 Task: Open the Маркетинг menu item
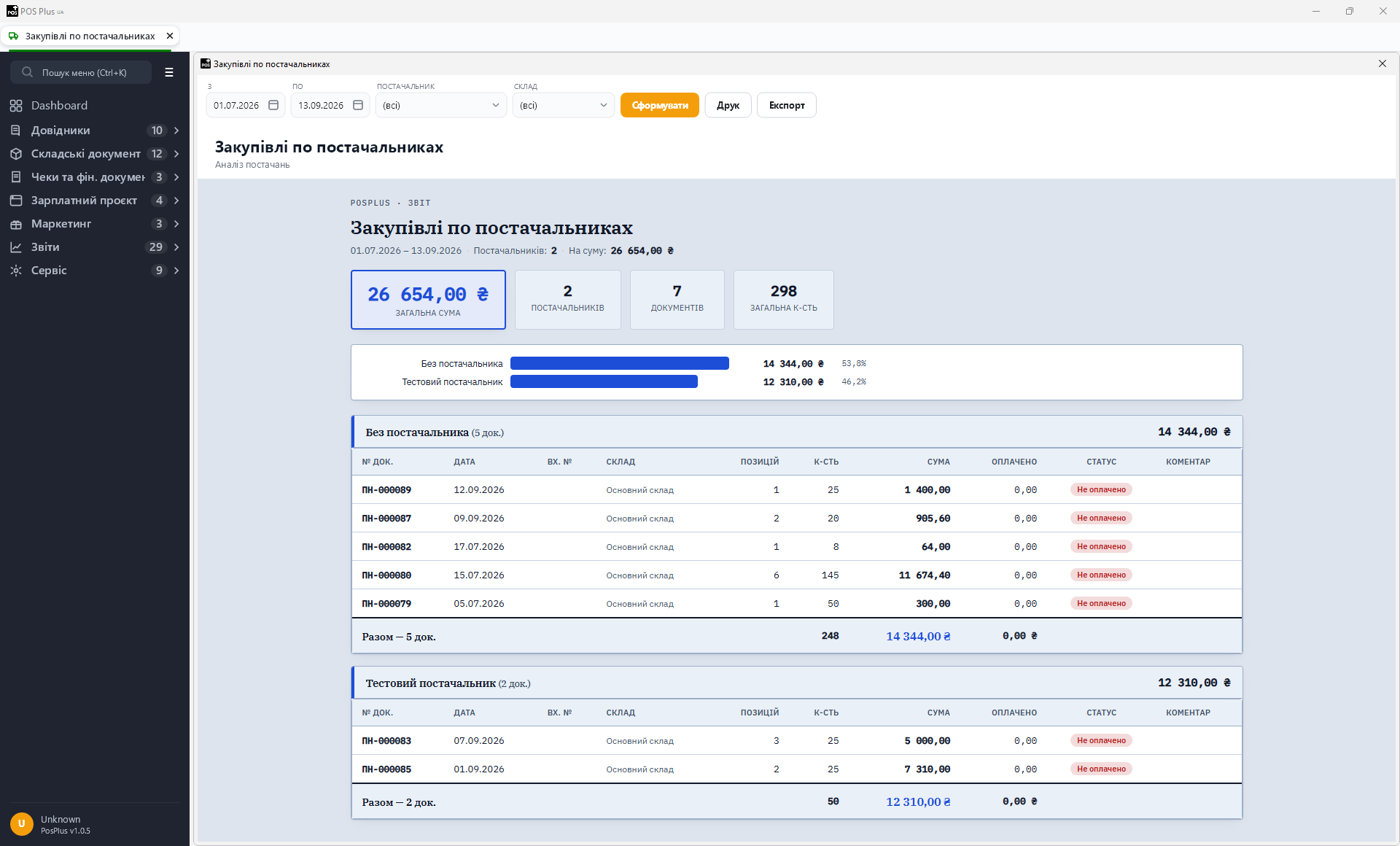(x=95, y=224)
